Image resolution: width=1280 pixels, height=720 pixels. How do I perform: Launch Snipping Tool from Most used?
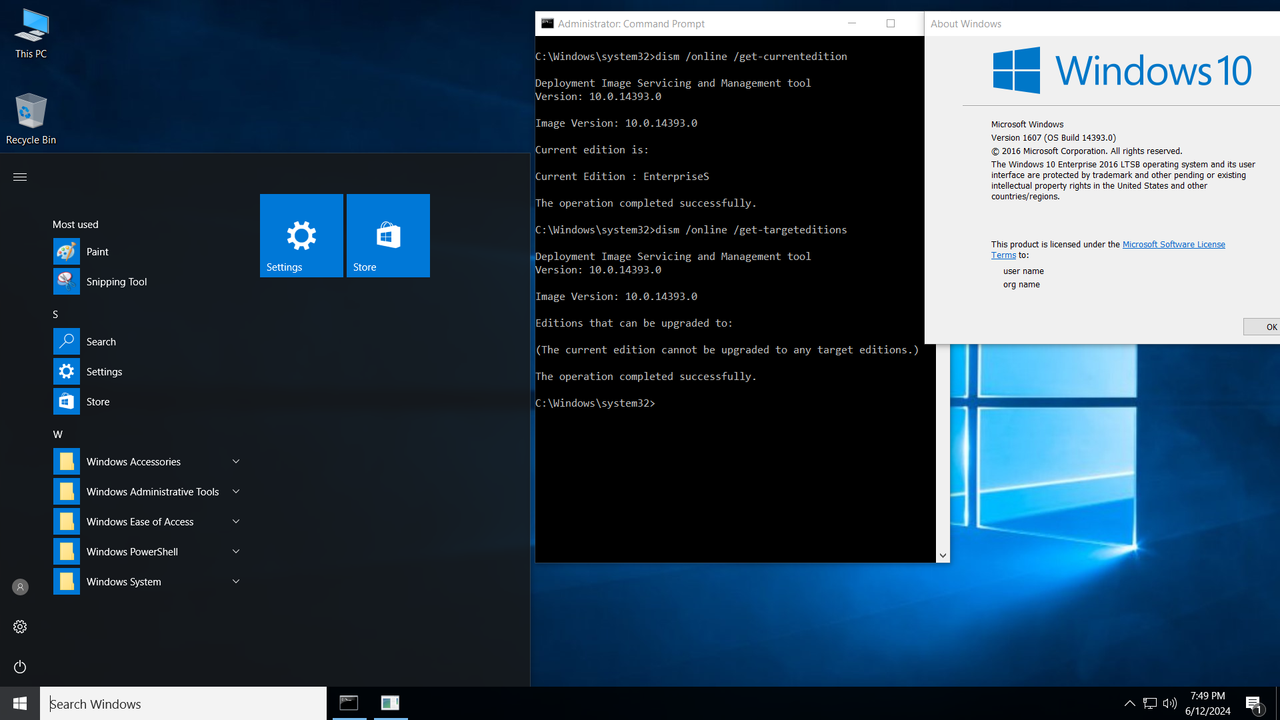tap(147, 282)
